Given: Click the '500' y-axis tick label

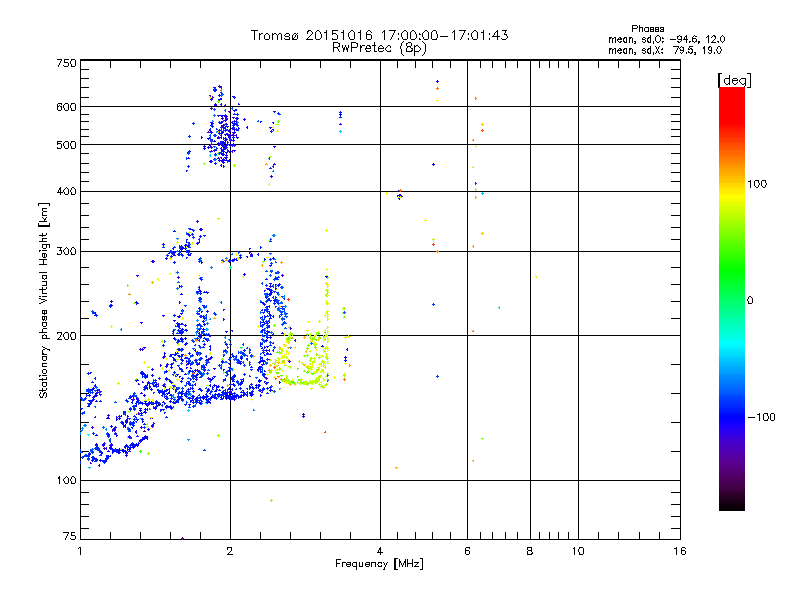Looking at the screenshot, I should (x=66, y=145).
